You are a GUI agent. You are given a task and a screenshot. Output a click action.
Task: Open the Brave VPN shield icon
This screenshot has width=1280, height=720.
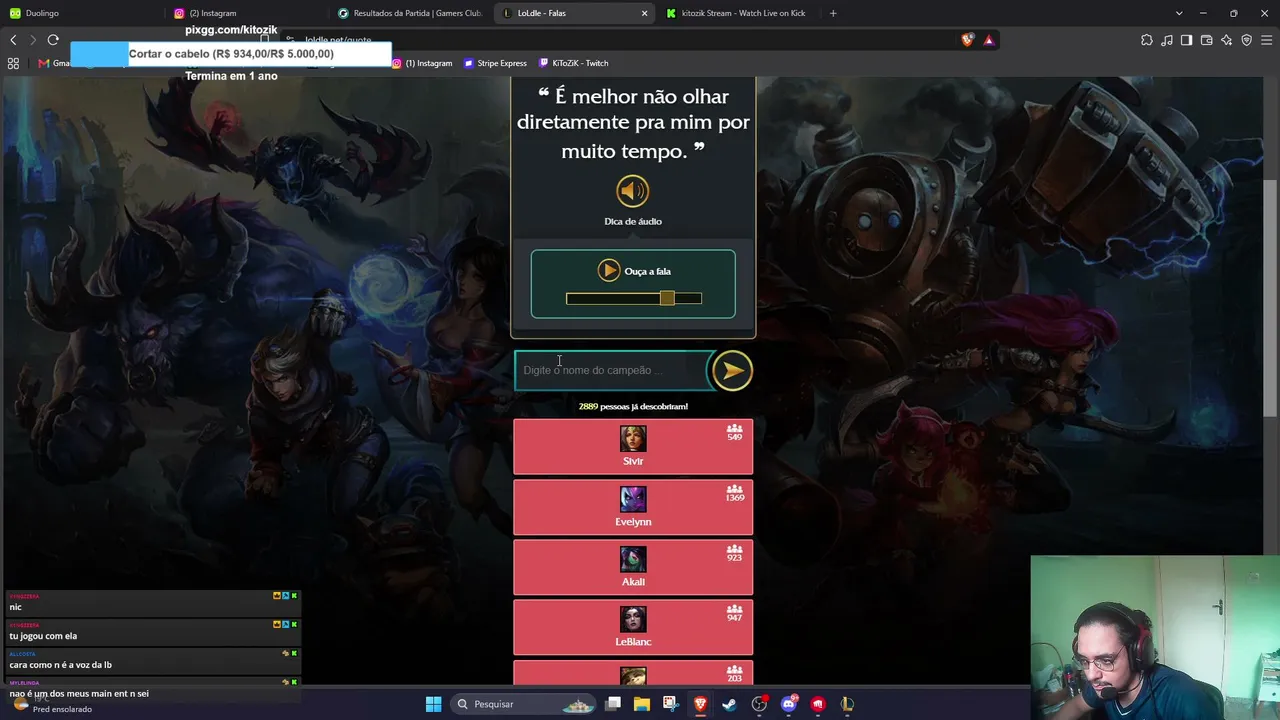tap(1246, 40)
